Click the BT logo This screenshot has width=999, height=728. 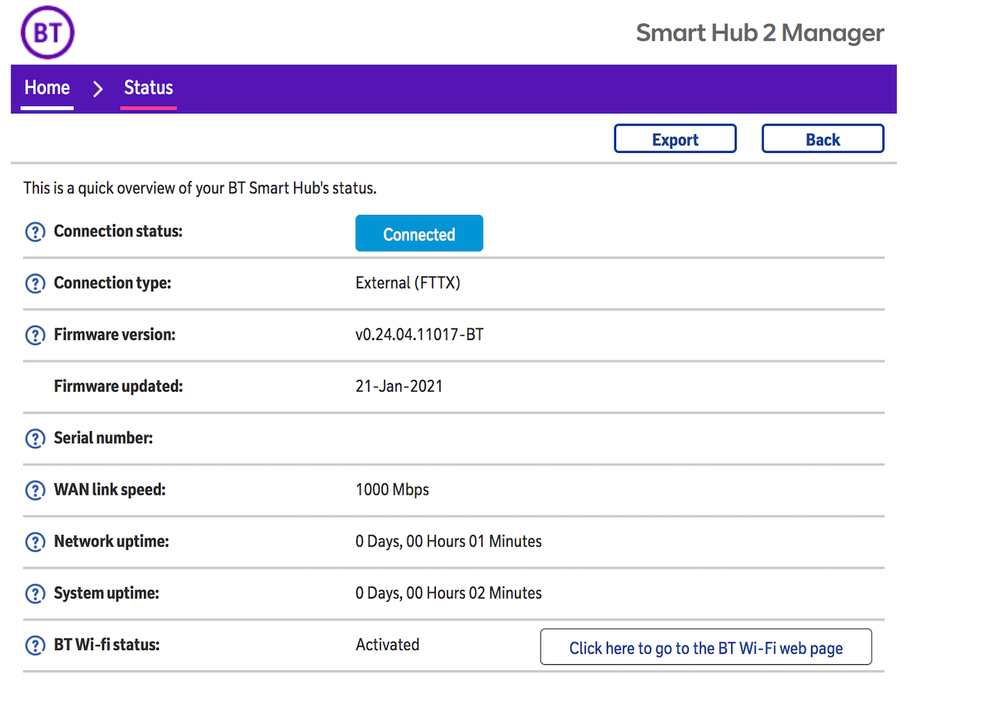[x=47, y=33]
